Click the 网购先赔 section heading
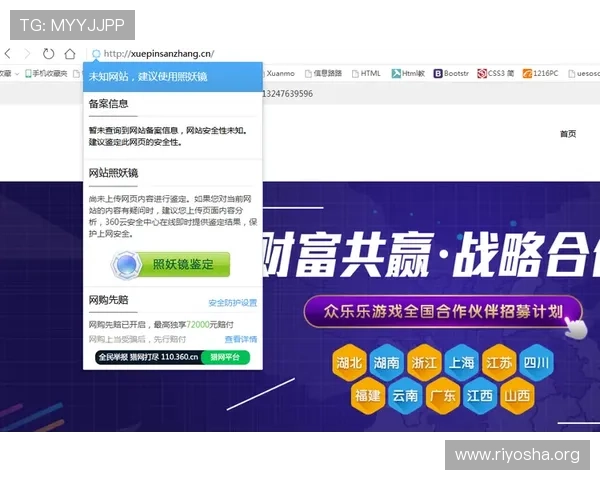 point(108,300)
